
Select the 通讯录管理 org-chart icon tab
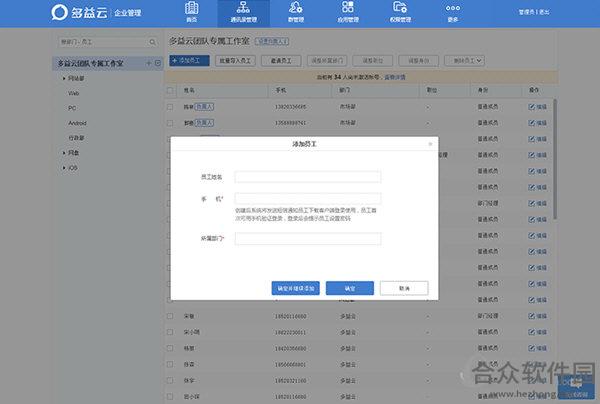point(243,12)
